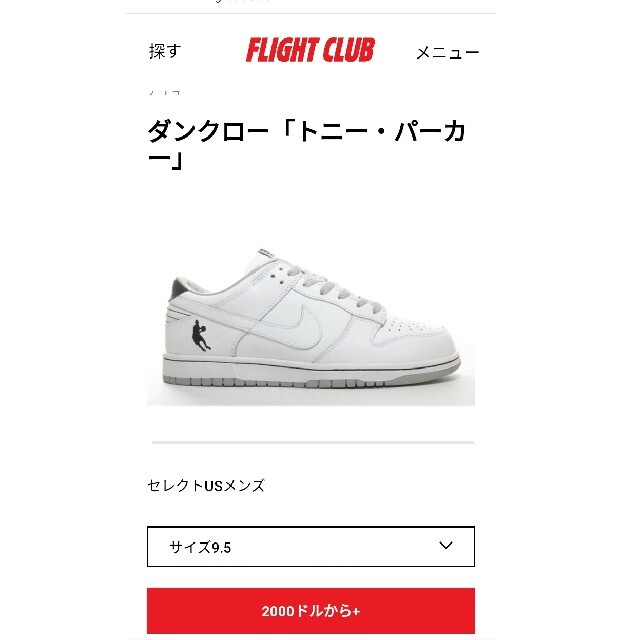This screenshot has height=640, width=640.
Task: Click the gray divider line below image
Action: pos(313,442)
